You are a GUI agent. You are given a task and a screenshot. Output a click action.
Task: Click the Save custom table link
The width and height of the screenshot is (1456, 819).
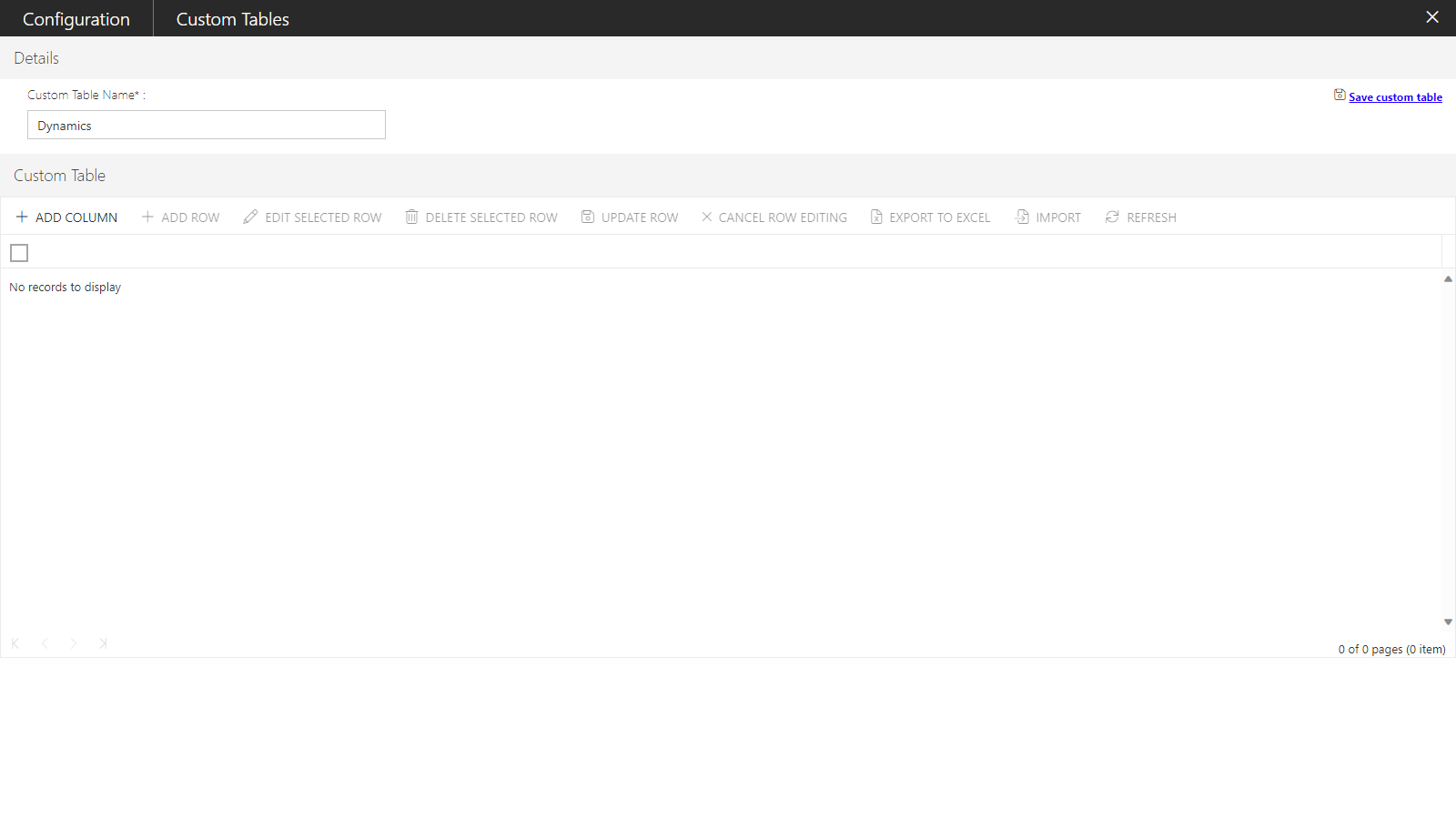pyautogui.click(x=1395, y=97)
